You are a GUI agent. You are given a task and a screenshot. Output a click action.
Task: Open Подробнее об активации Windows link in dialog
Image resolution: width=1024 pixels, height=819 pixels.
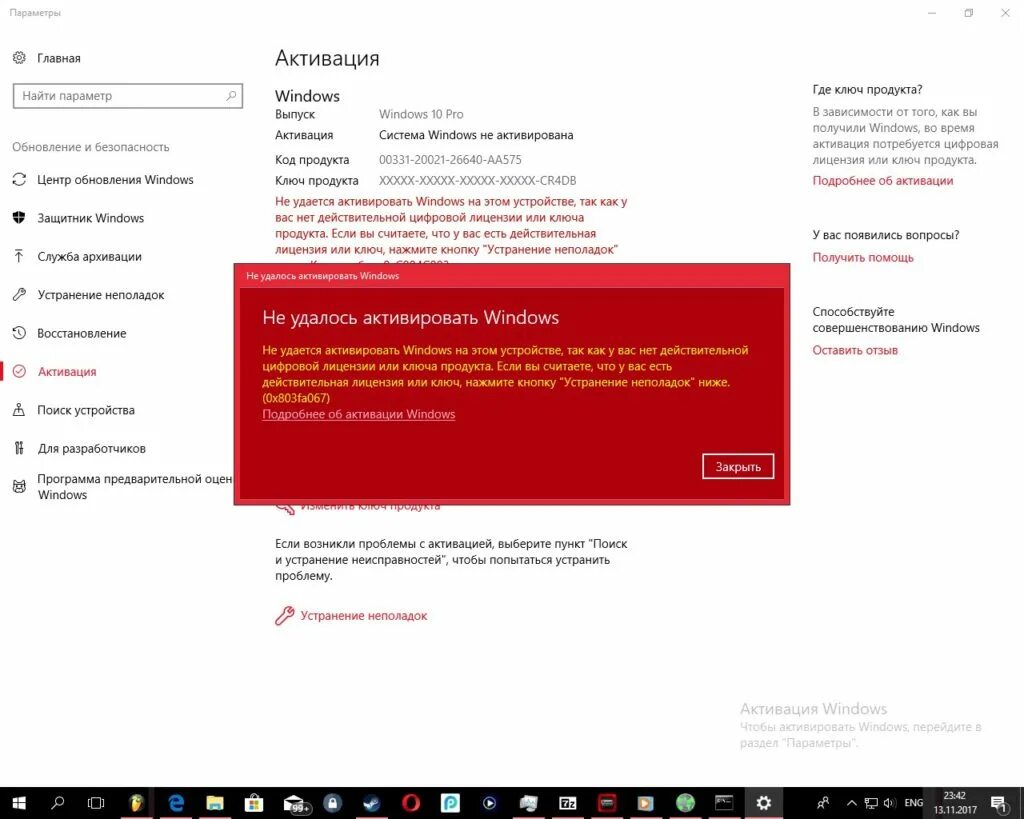[359, 414]
